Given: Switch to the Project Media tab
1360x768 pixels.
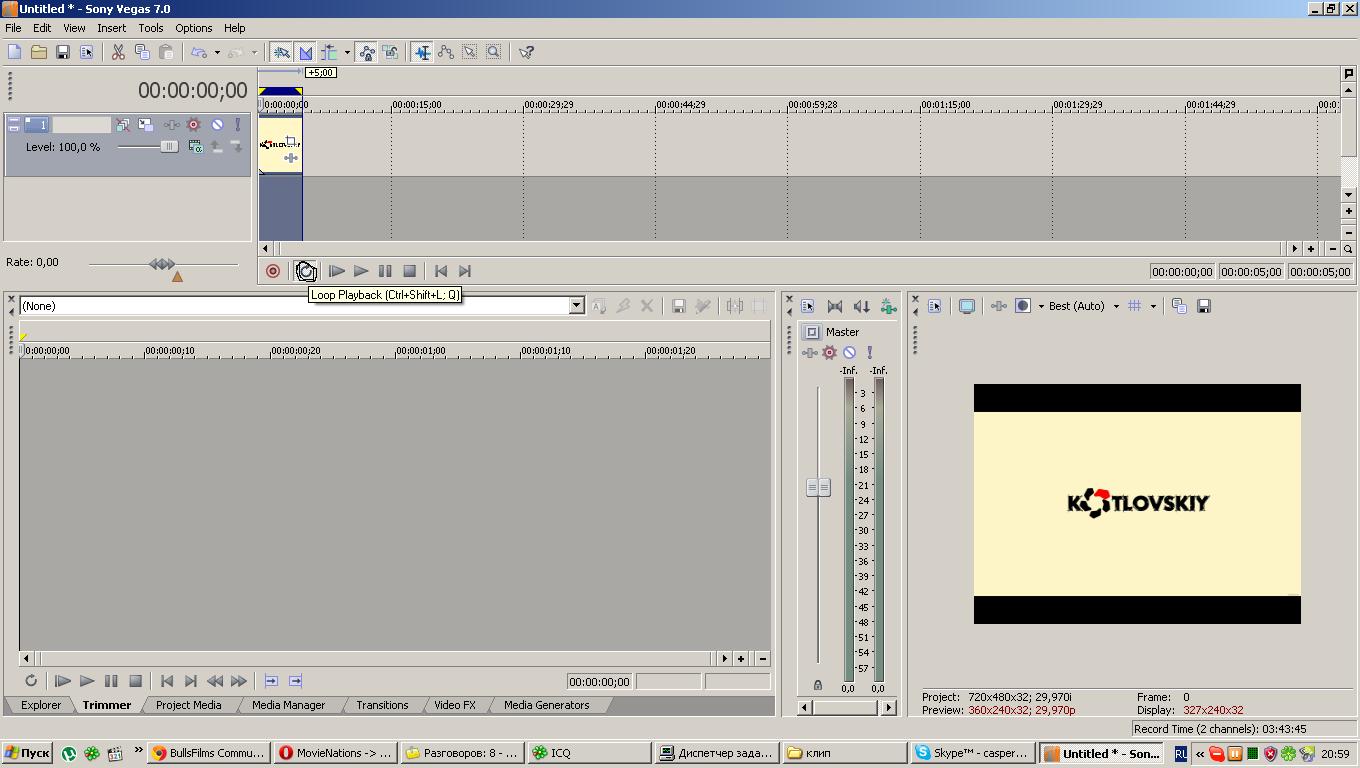Looking at the screenshot, I should pos(188,705).
